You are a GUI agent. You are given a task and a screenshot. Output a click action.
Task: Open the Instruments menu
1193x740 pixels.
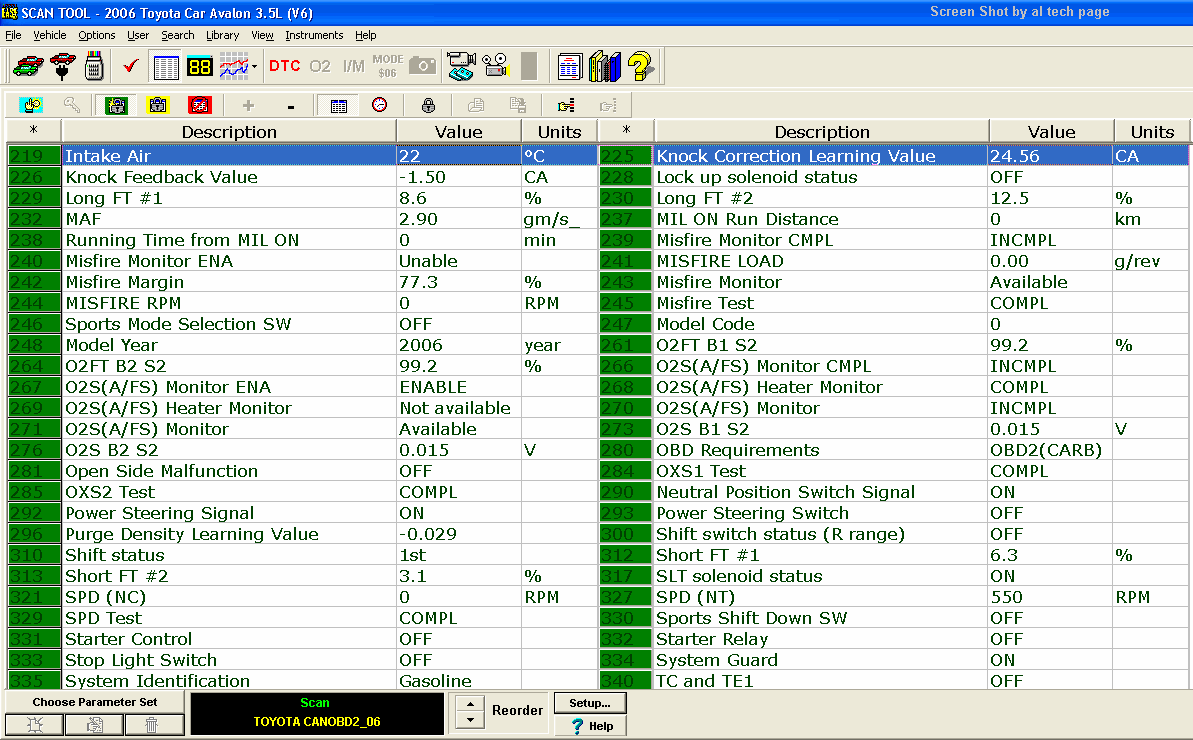pos(314,35)
